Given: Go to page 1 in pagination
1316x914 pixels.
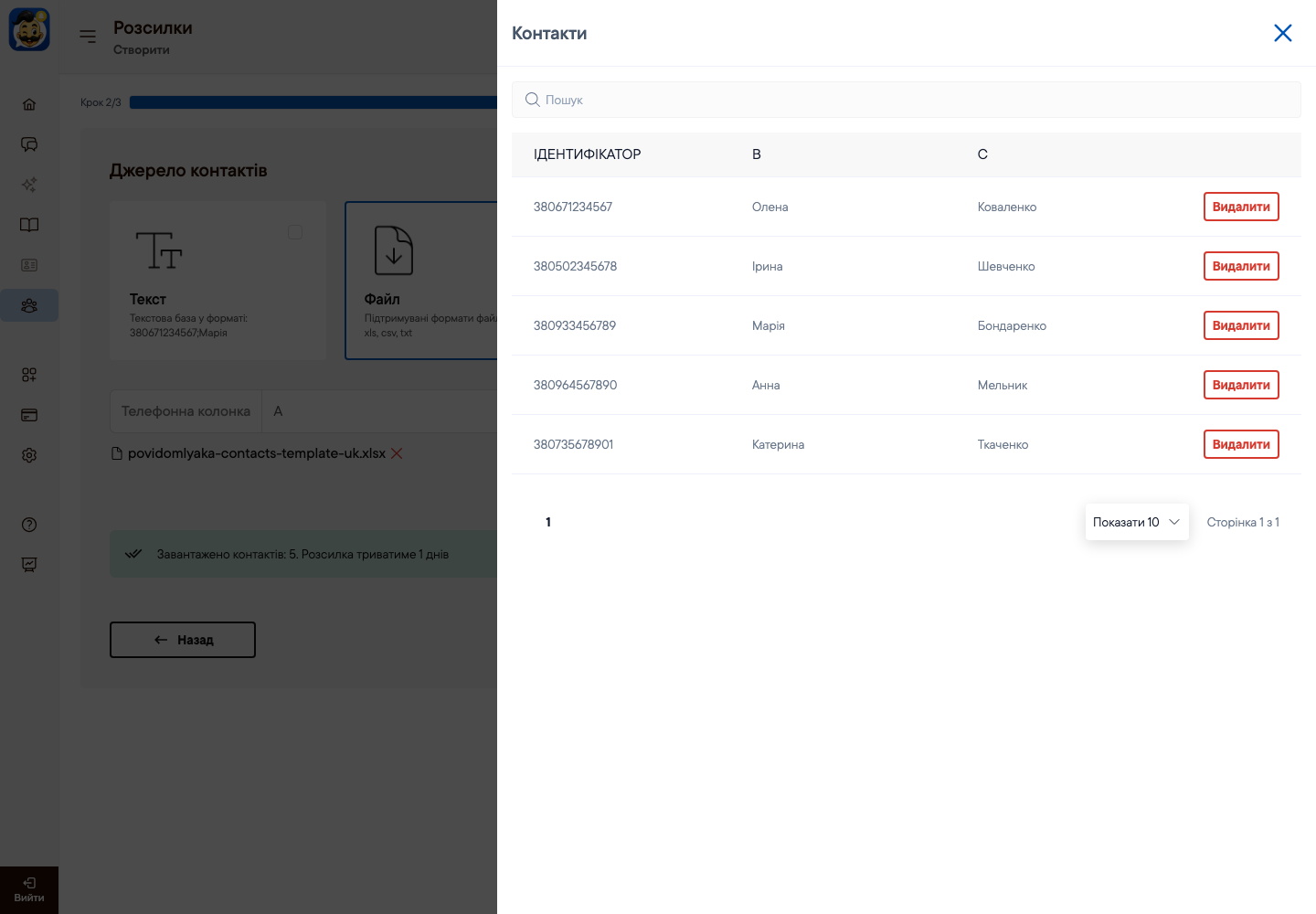Looking at the screenshot, I should (x=548, y=522).
